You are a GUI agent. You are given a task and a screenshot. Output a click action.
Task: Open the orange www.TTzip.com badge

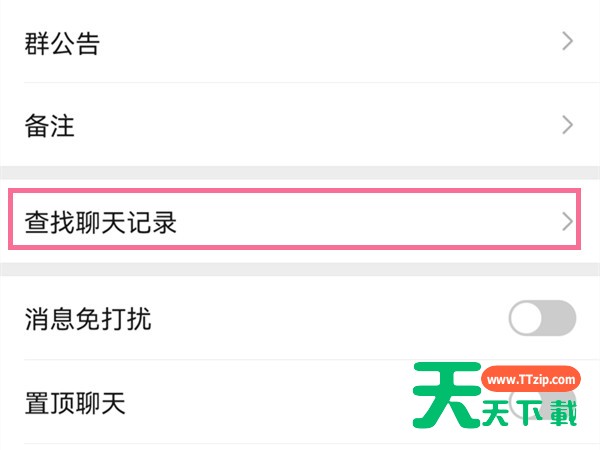click(531, 379)
